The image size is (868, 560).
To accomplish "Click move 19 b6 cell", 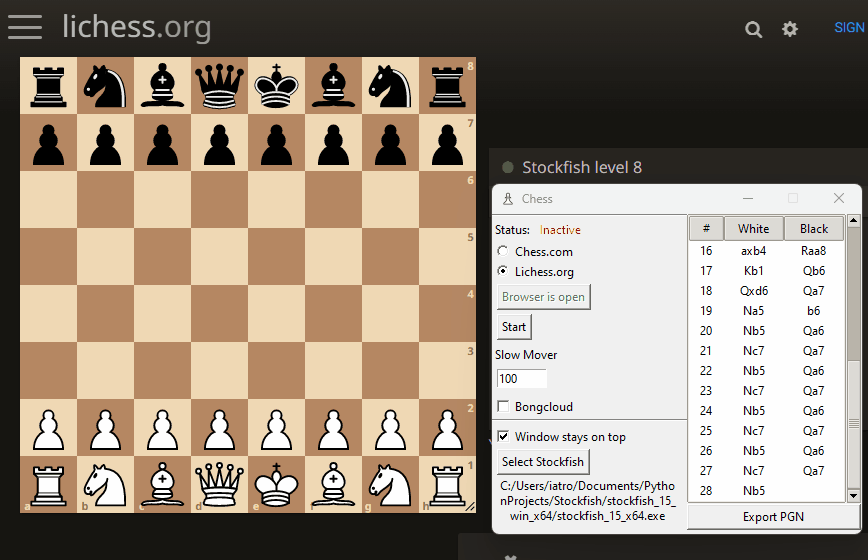I will (x=813, y=311).
